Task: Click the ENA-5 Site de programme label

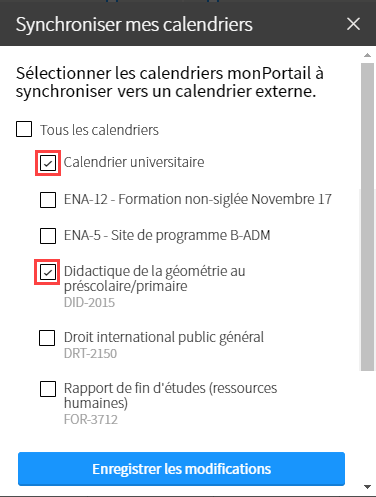Action: (167, 235)
